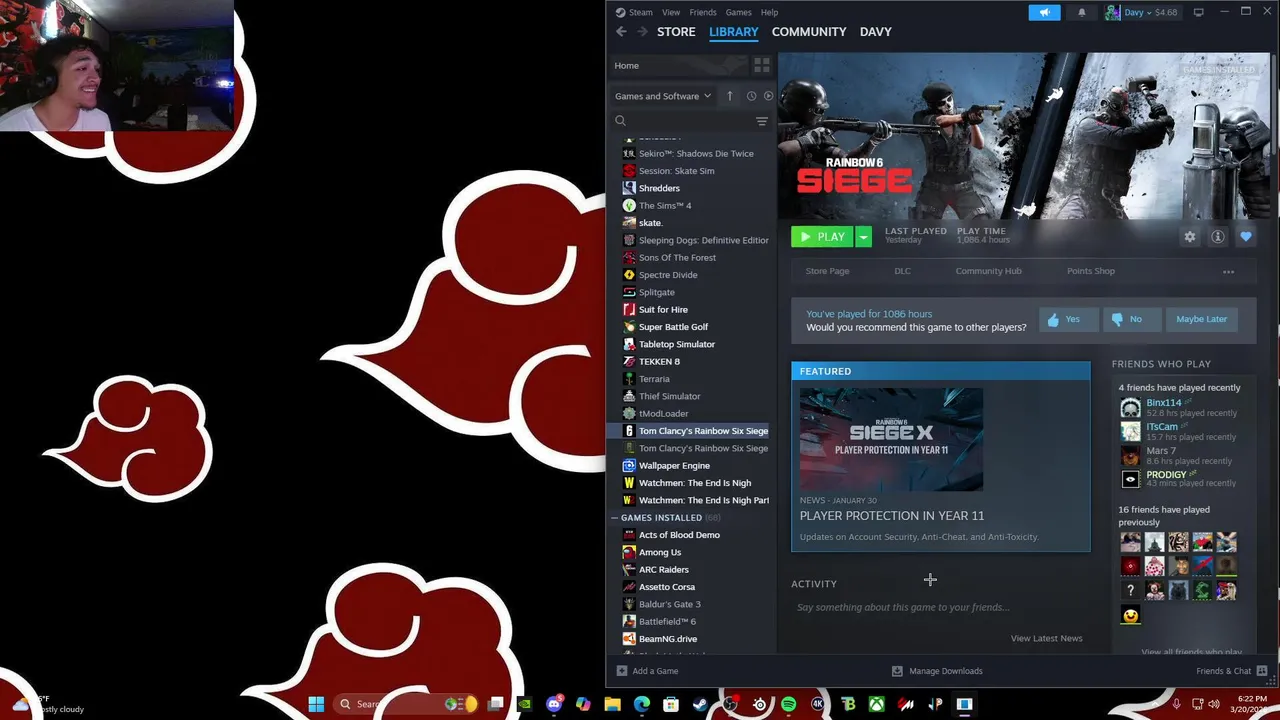Open the Points Shop link
The image size is (1280, 720).
(1090, 271)
